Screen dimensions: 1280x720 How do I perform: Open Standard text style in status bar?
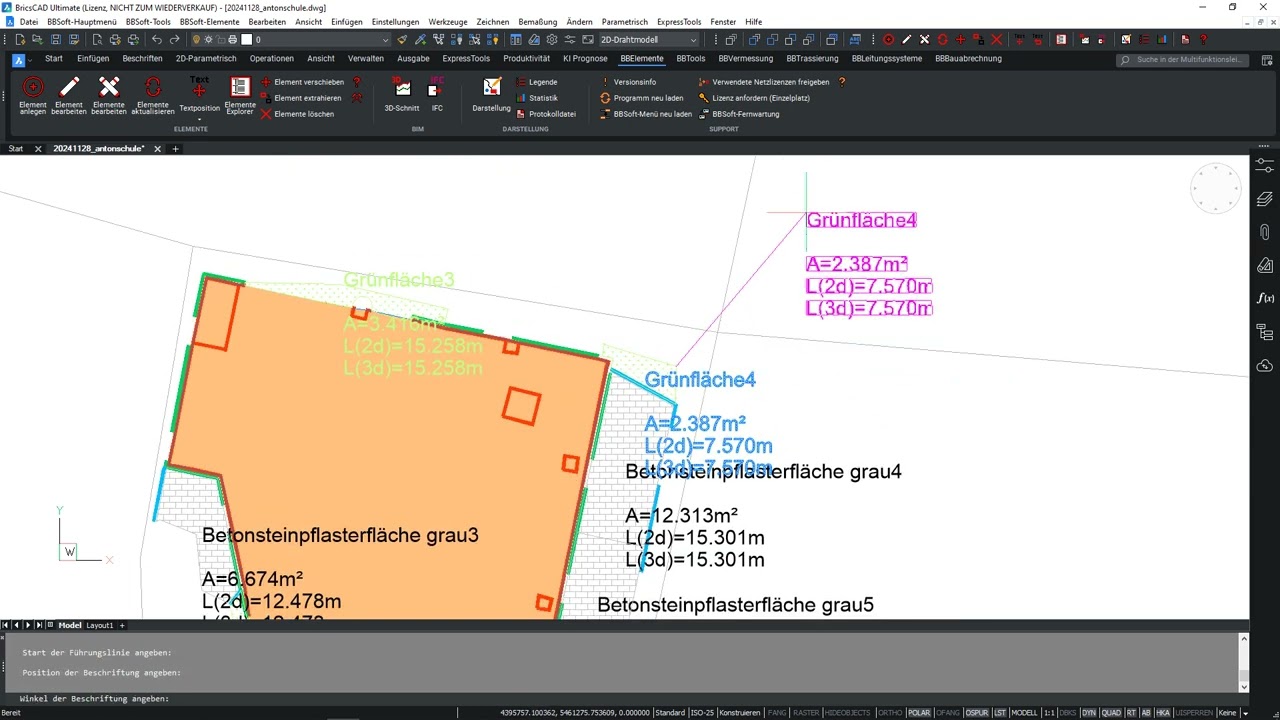[x=670, y=713]
